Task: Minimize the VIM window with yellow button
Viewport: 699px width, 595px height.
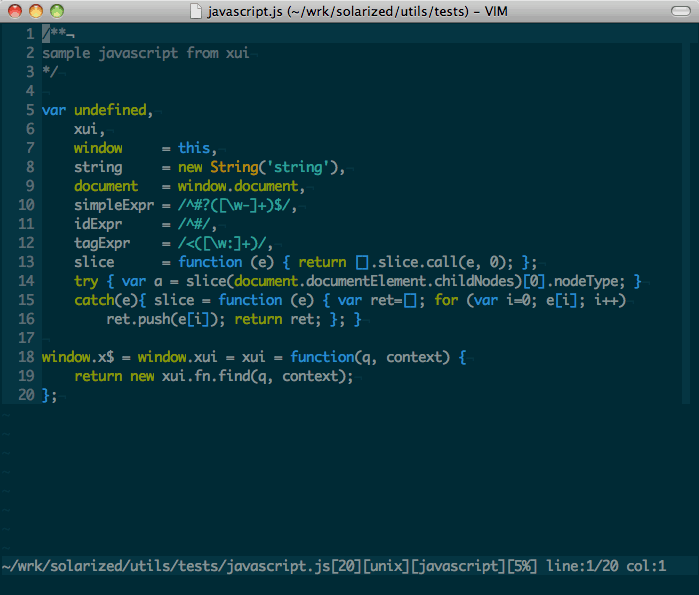Action: [36, 10]
